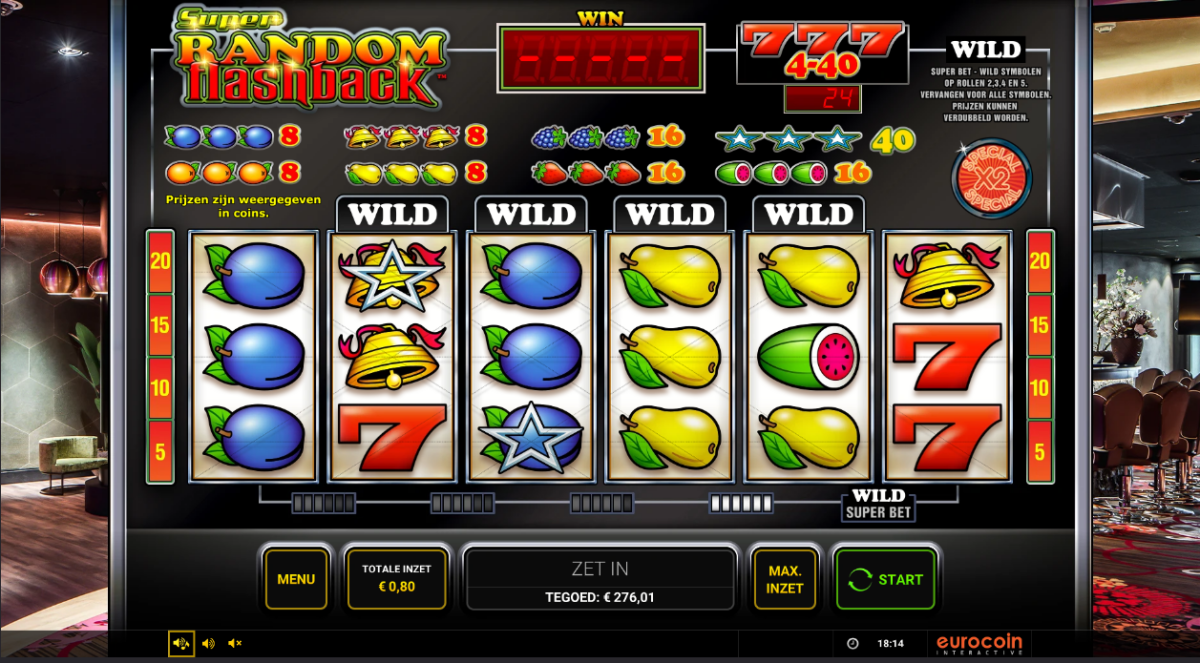Image resolution: width=1200 pixels, height=663 pixels.
Task: Select the right 5 bet level marker
Action: point(1040,452)
